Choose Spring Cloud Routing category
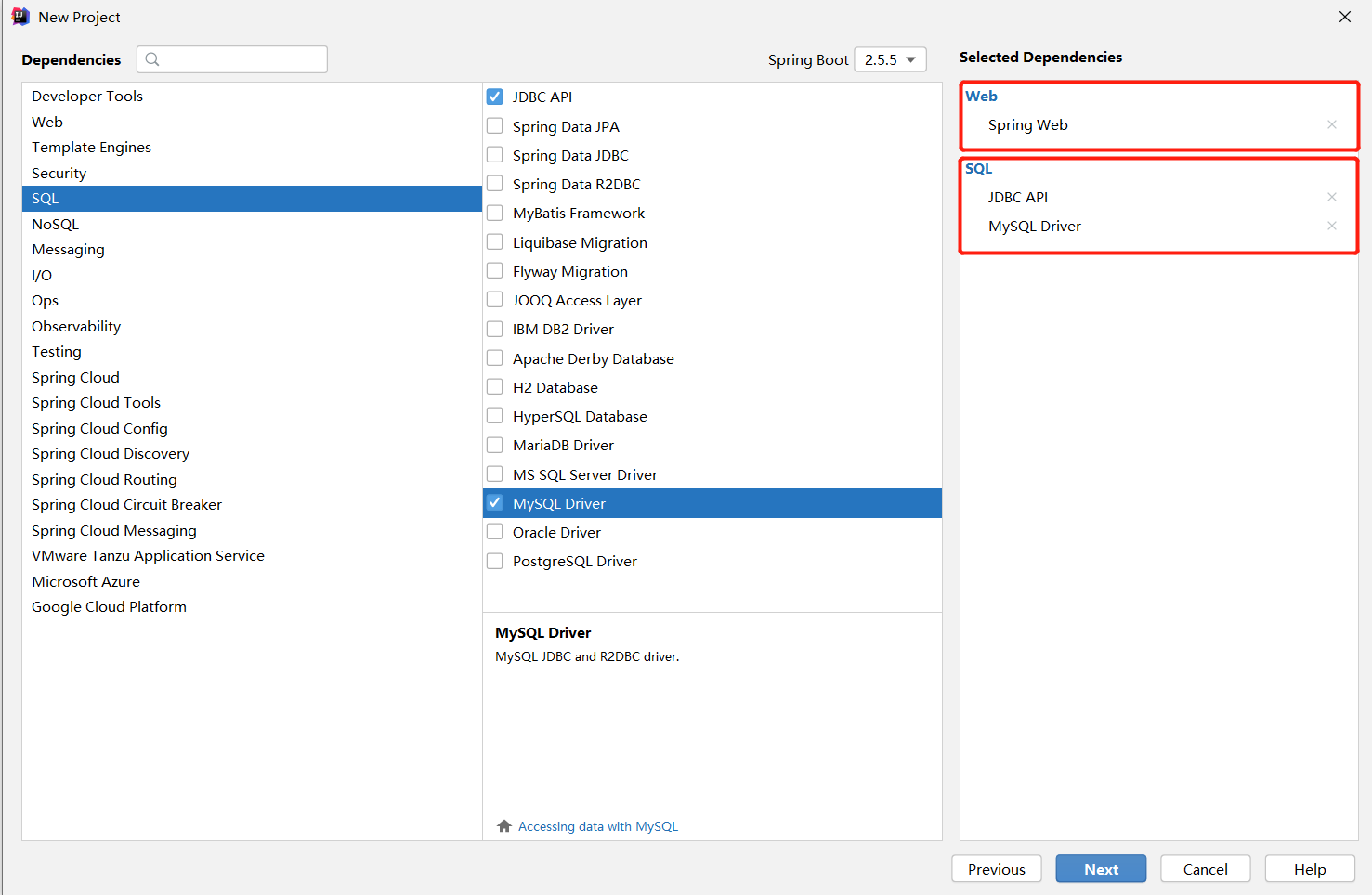Screen dimensions: 1372x895 pyautogui.click(x=252, y=479)
